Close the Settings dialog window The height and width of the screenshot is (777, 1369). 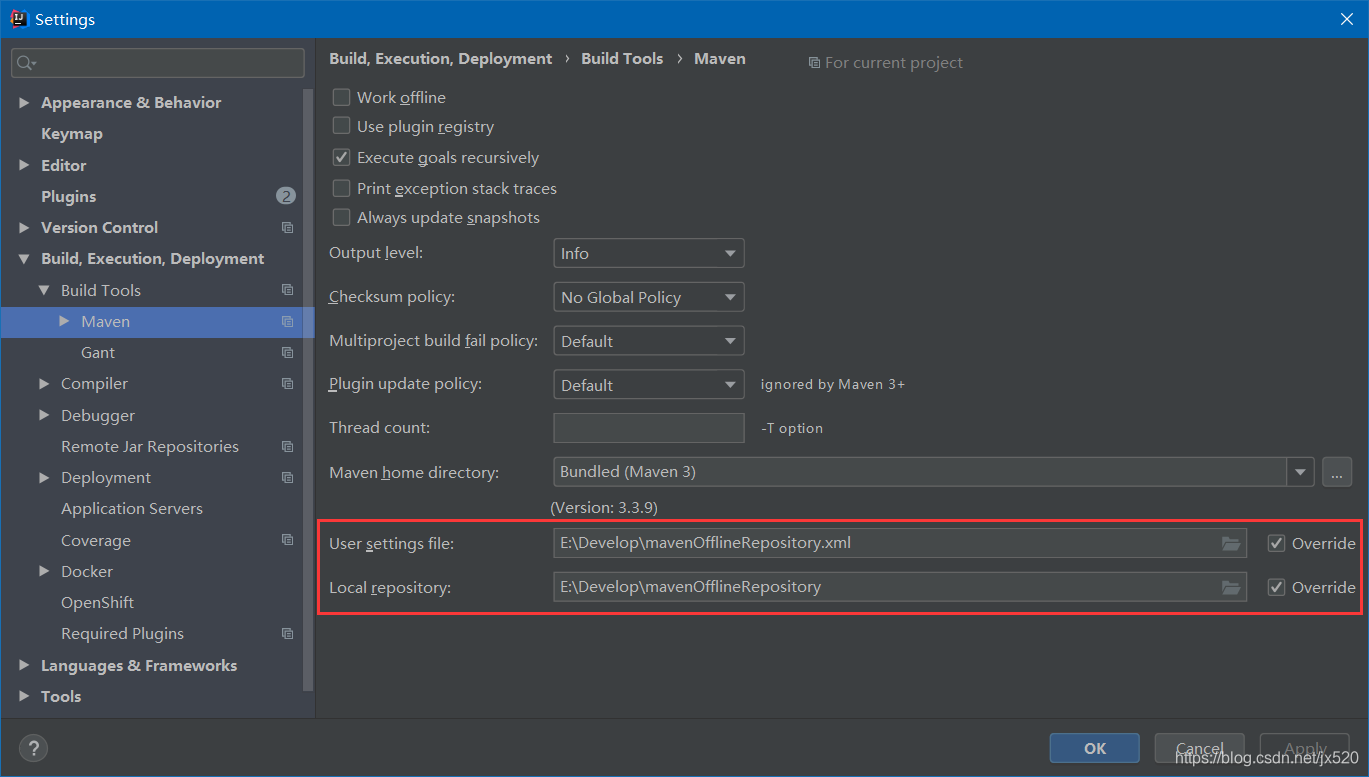(x=1346, y=19)
